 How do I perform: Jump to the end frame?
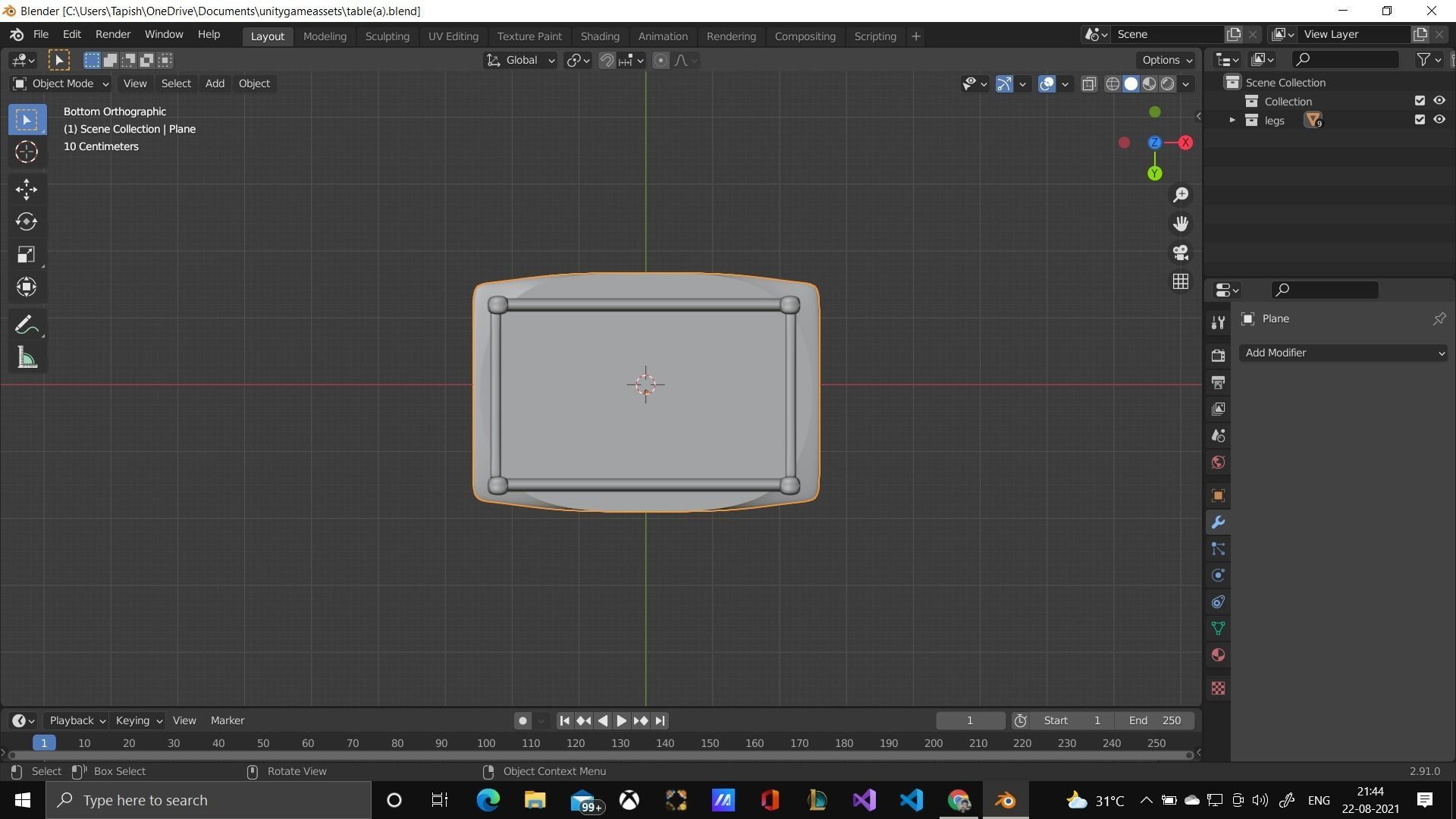(660, 720)
